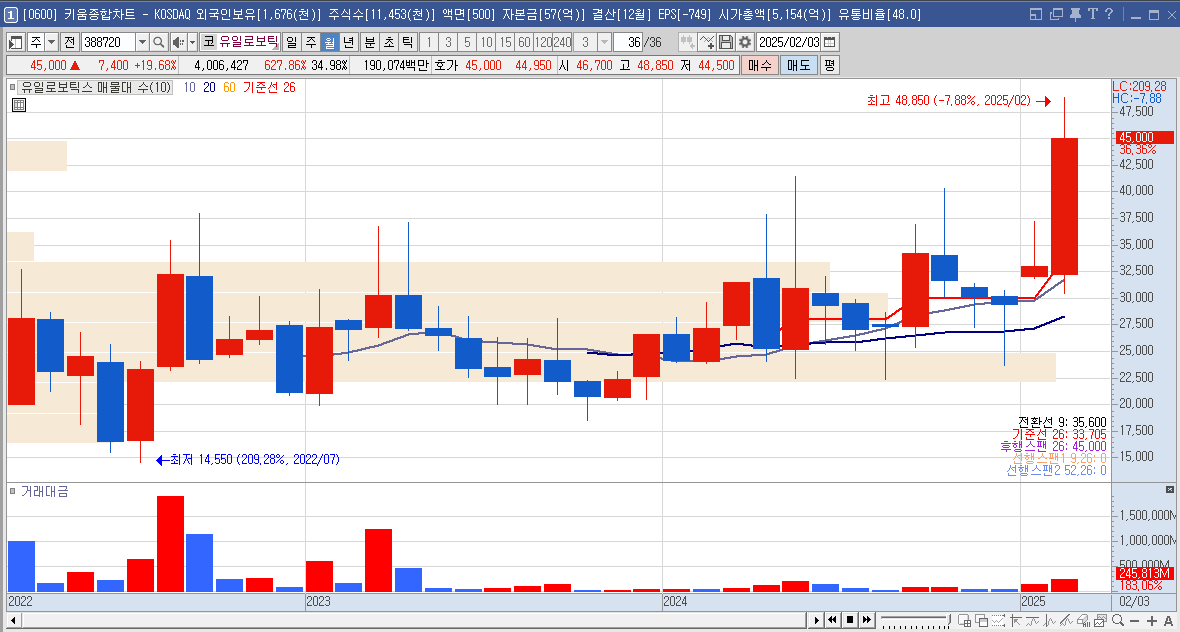Play chart replay forward

[x=817, y=620]
